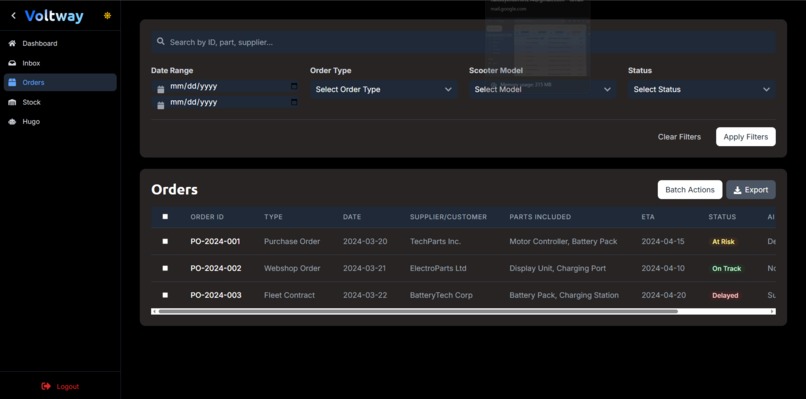Viewport: 806px width, 399px height.
Task: Expand the Select Status dropdown
Action: pyautogui.click(x=702, y=89)
